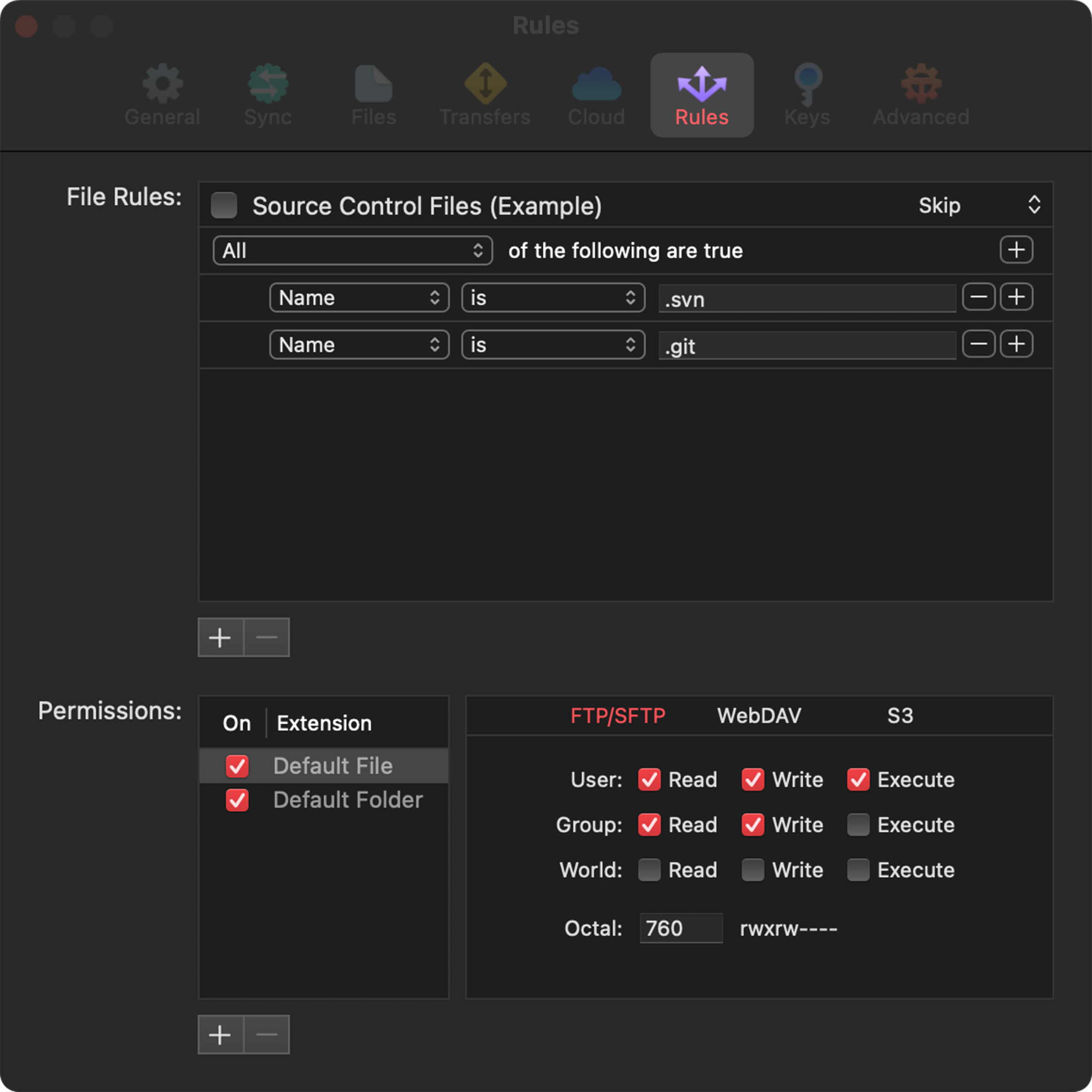The width and height of the screenshot is (1092, 1092).
Task: Open the Keys settings pane
Action: (807, 93)
